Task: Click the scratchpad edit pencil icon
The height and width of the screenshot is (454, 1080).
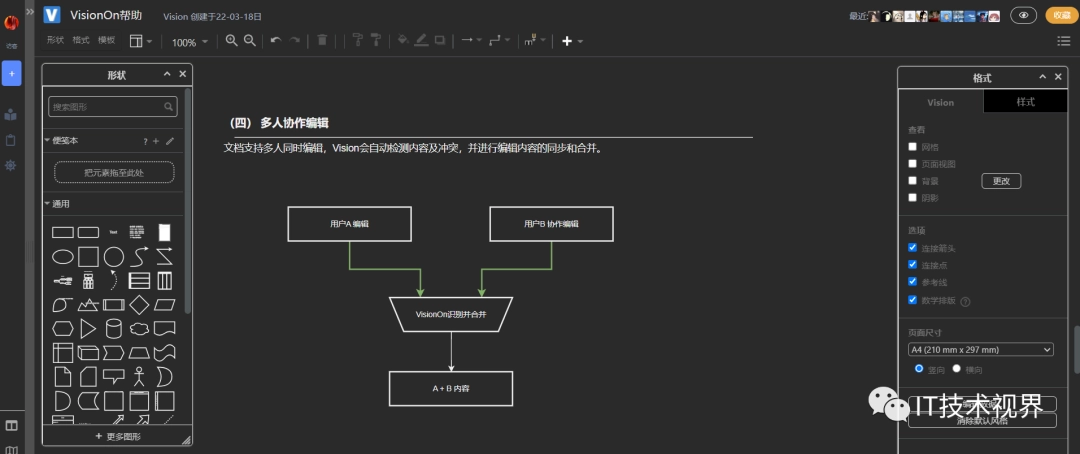Action: point(170,141)
